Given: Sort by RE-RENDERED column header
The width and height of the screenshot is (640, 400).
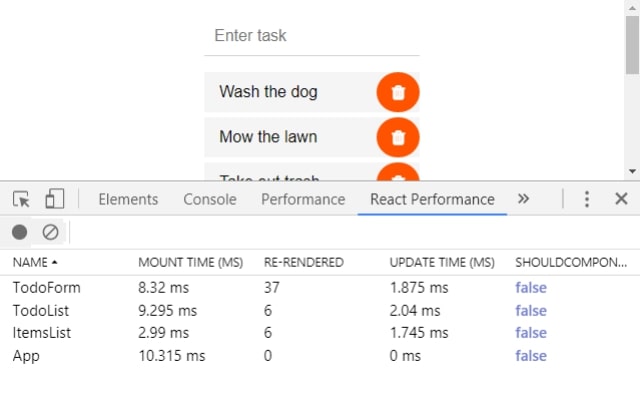Looking at the screenshot, I should (x=303, y=262).
